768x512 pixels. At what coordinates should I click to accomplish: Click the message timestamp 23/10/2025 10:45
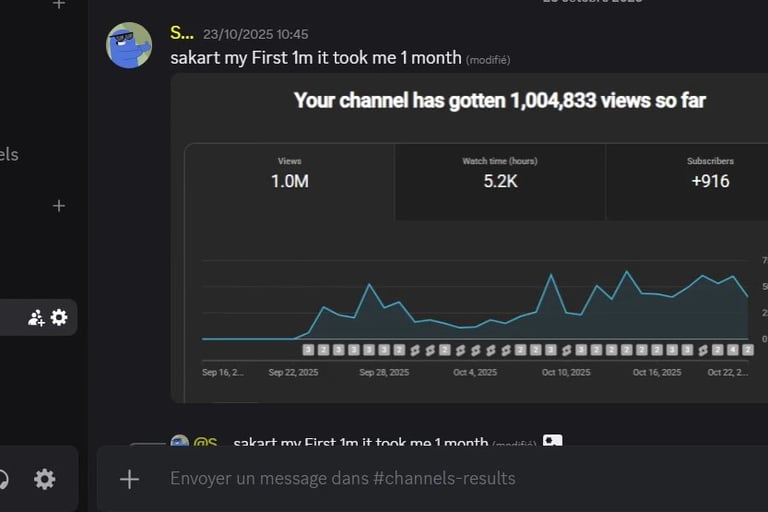pyautogui.click(x=256, y=34)
